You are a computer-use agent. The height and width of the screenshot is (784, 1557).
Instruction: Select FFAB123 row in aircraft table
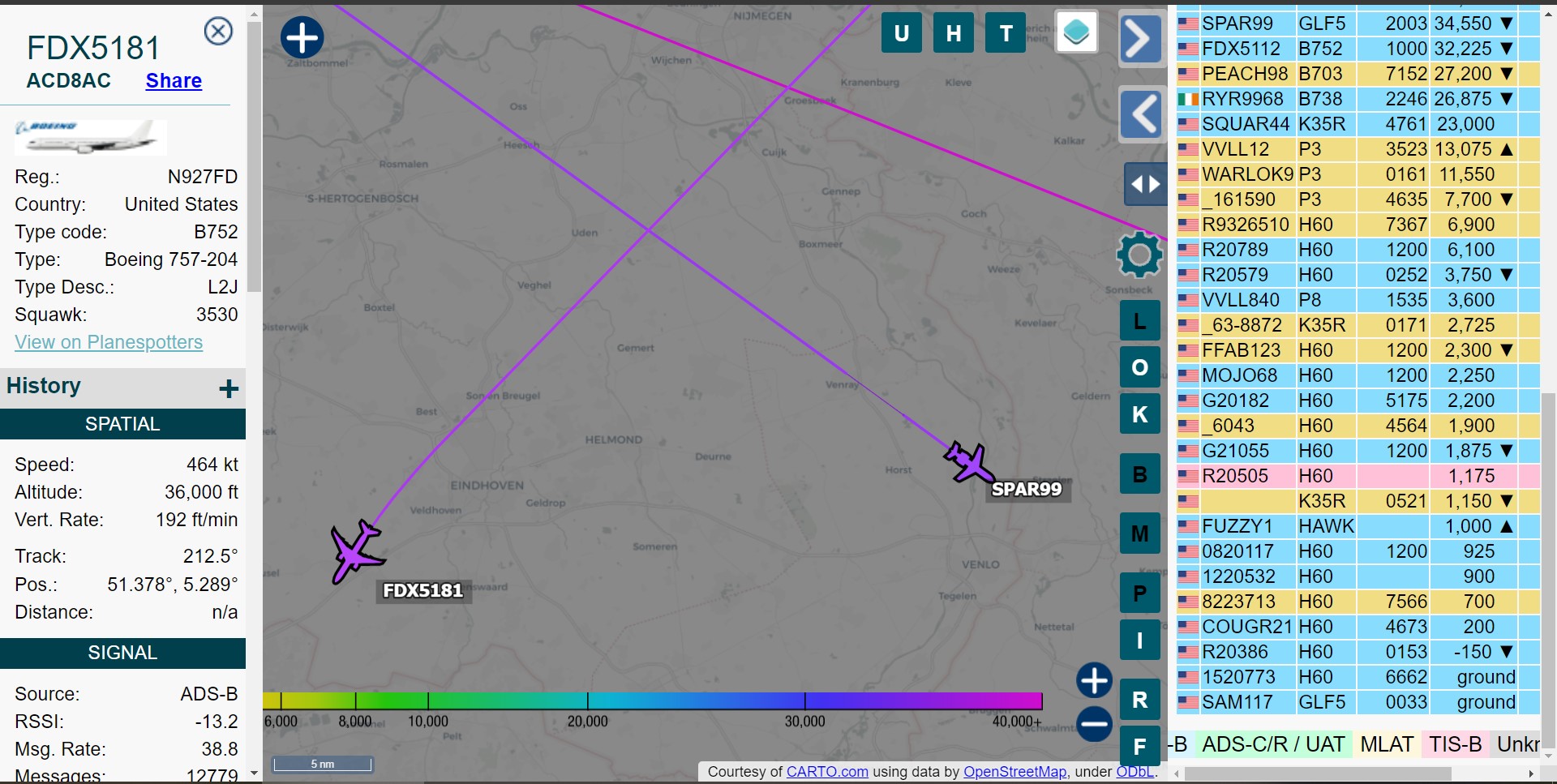(1358, 350)
